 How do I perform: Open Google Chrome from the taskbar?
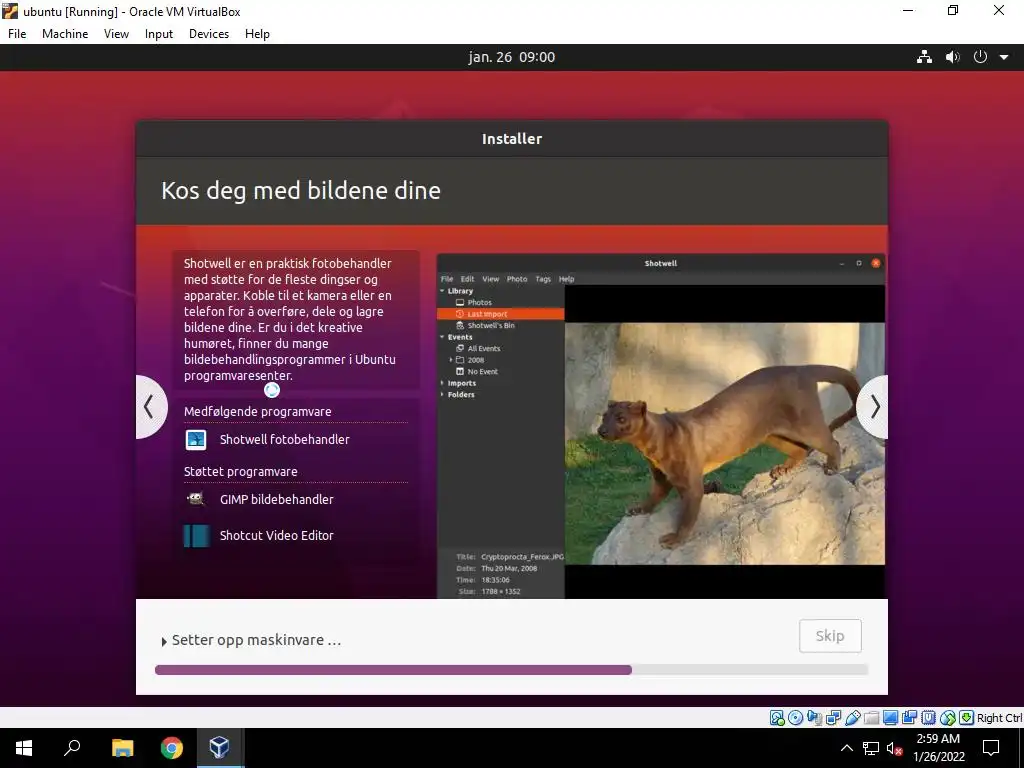point(172,748)
